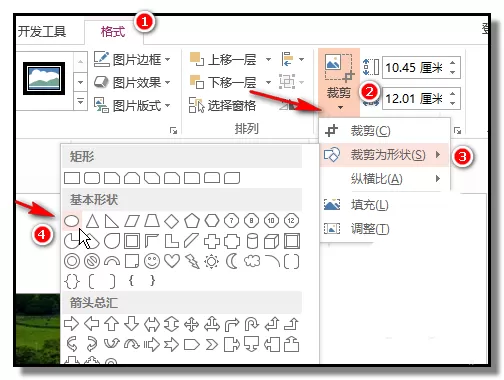Expand the 上移一层 dropdown arrow

(268, 60)
